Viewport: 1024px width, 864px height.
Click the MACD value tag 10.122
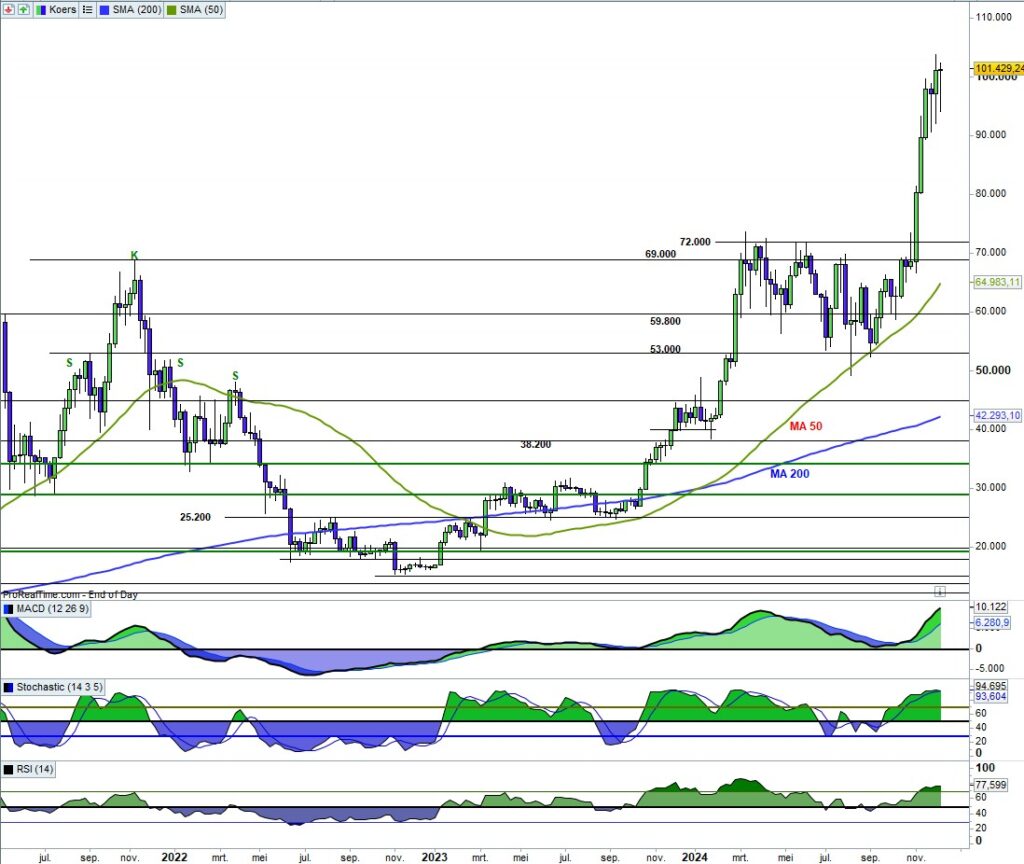989,607
